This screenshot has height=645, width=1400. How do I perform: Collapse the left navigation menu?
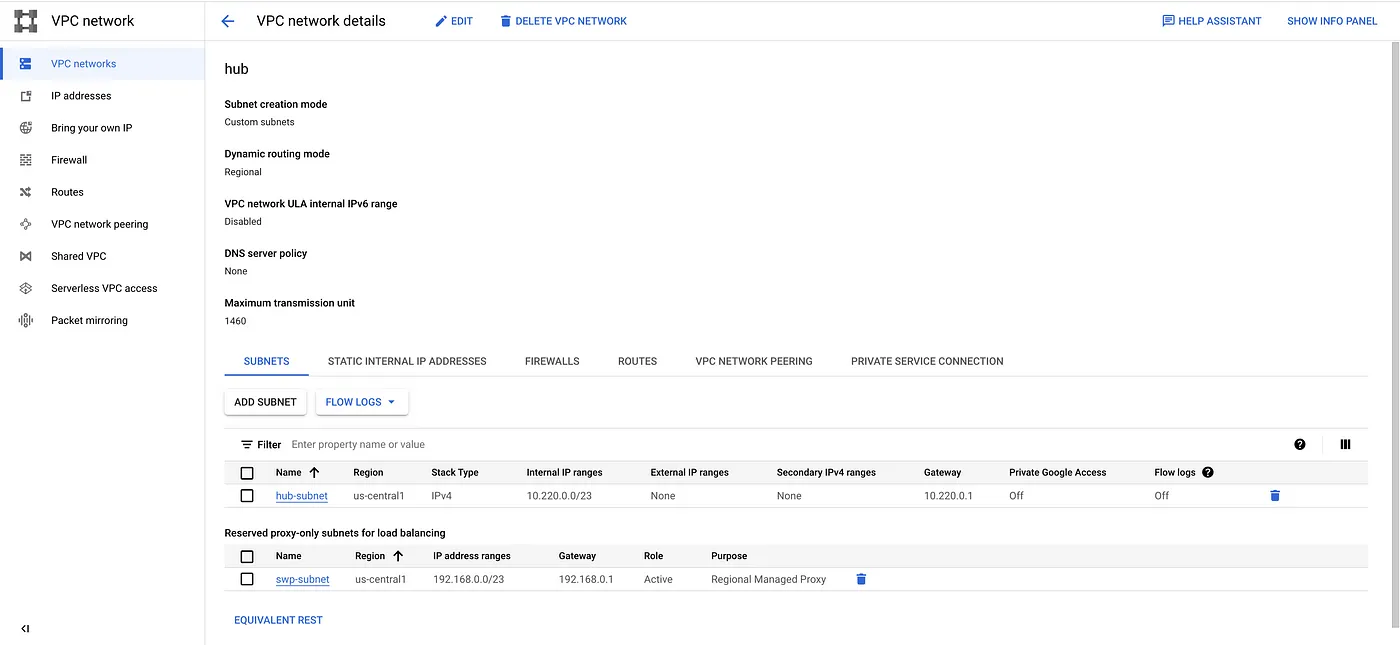click(25, 629)
